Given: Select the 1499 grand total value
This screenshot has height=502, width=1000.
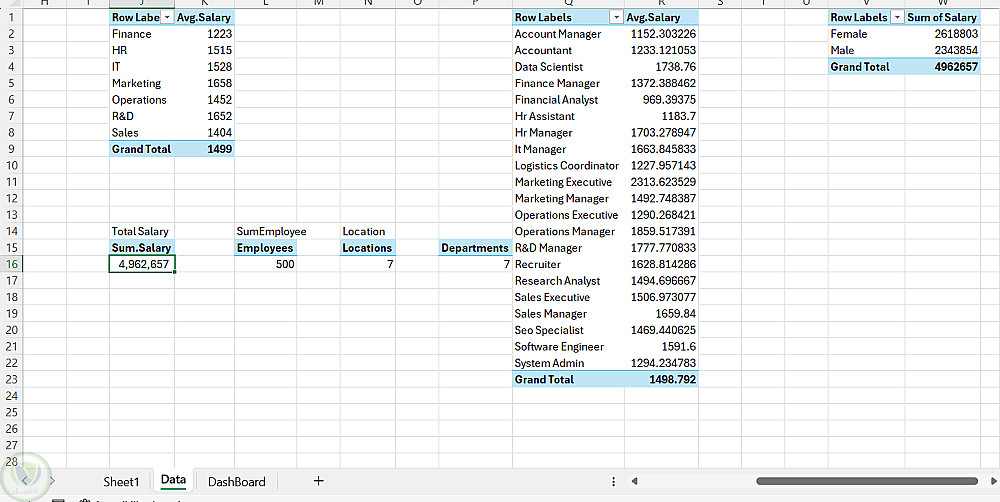Looking at the screenshot, I should (x=204, y=149).
